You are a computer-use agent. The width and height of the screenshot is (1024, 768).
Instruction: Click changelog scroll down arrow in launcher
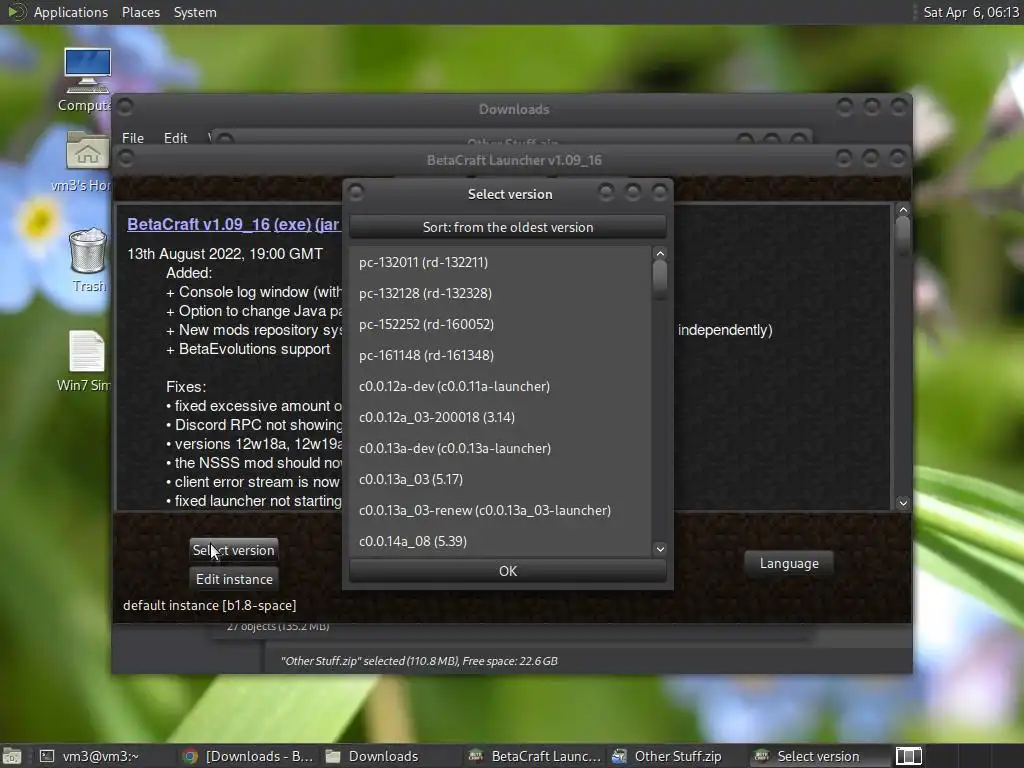[903, 503]
